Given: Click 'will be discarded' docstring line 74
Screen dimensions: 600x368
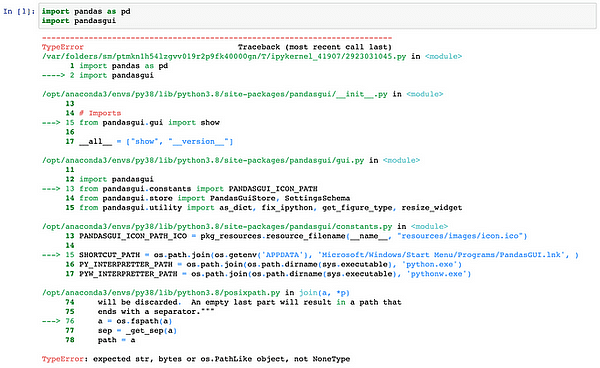Looking at the screenshot, I should pyautogui.click(x=249, y=302).
